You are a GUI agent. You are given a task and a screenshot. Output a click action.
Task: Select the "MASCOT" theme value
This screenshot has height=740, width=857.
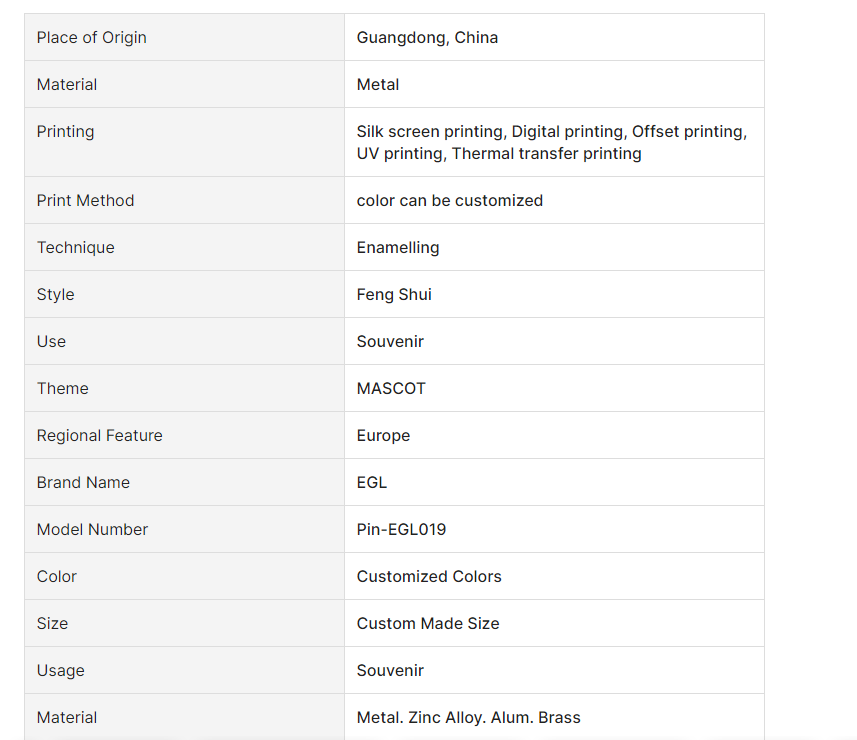(x=391, y=389)
